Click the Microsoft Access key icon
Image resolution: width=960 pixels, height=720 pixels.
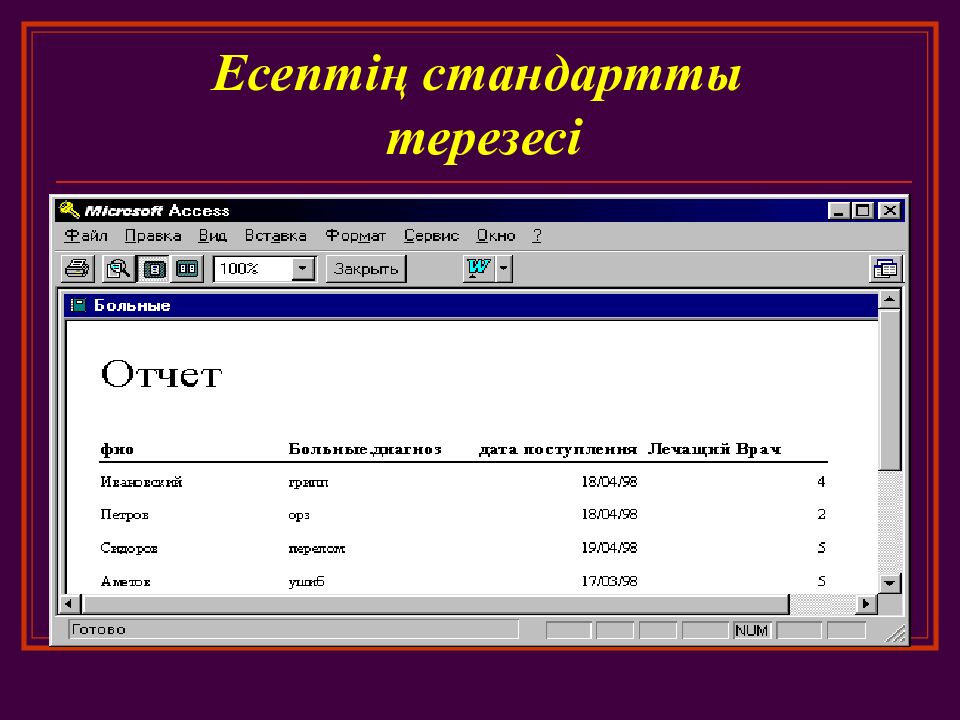pos(69,210)
